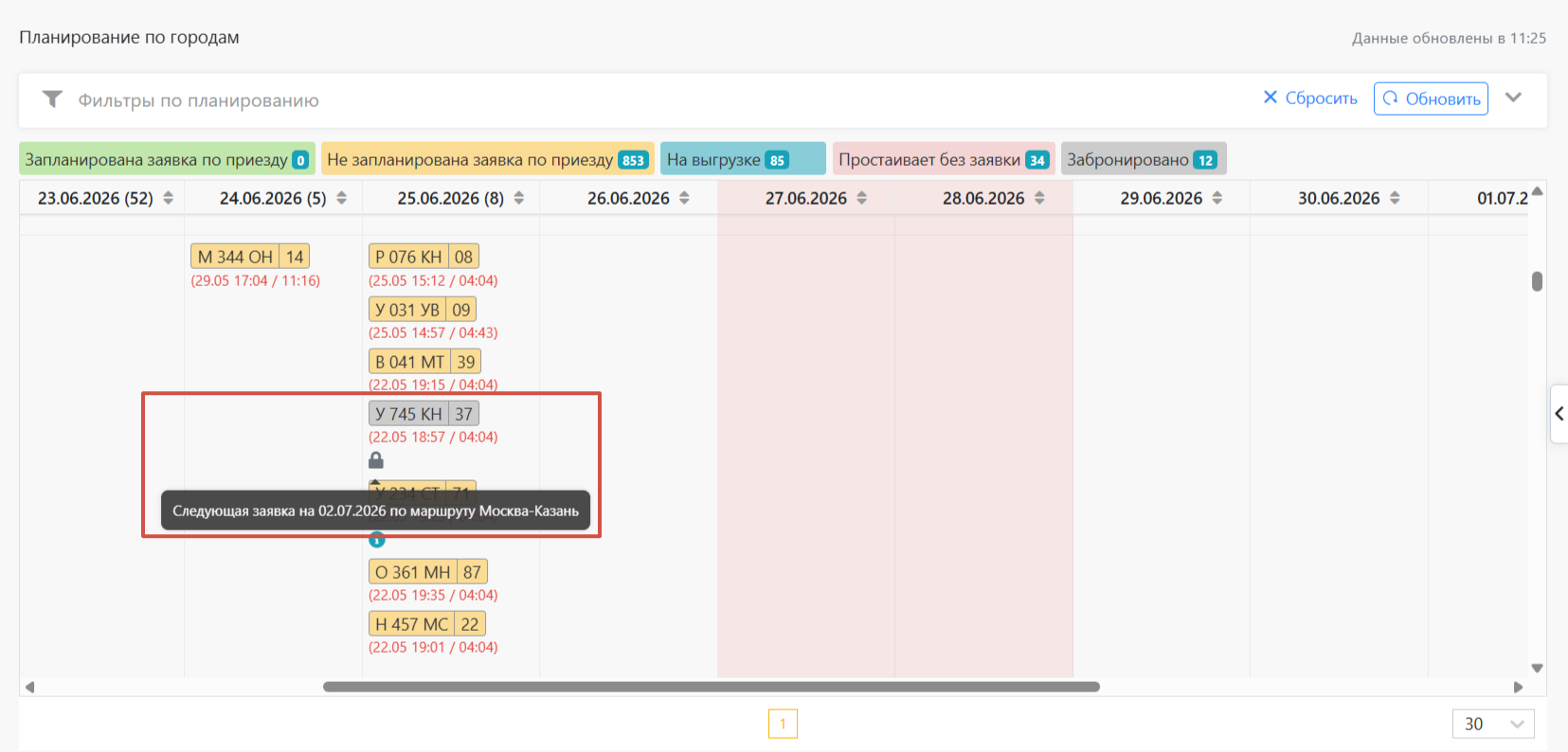Image resolution: width=1568 pixels, height=752 pixels.
Task: Sort the 29.06.2026 column
Action: (1217, 198)
